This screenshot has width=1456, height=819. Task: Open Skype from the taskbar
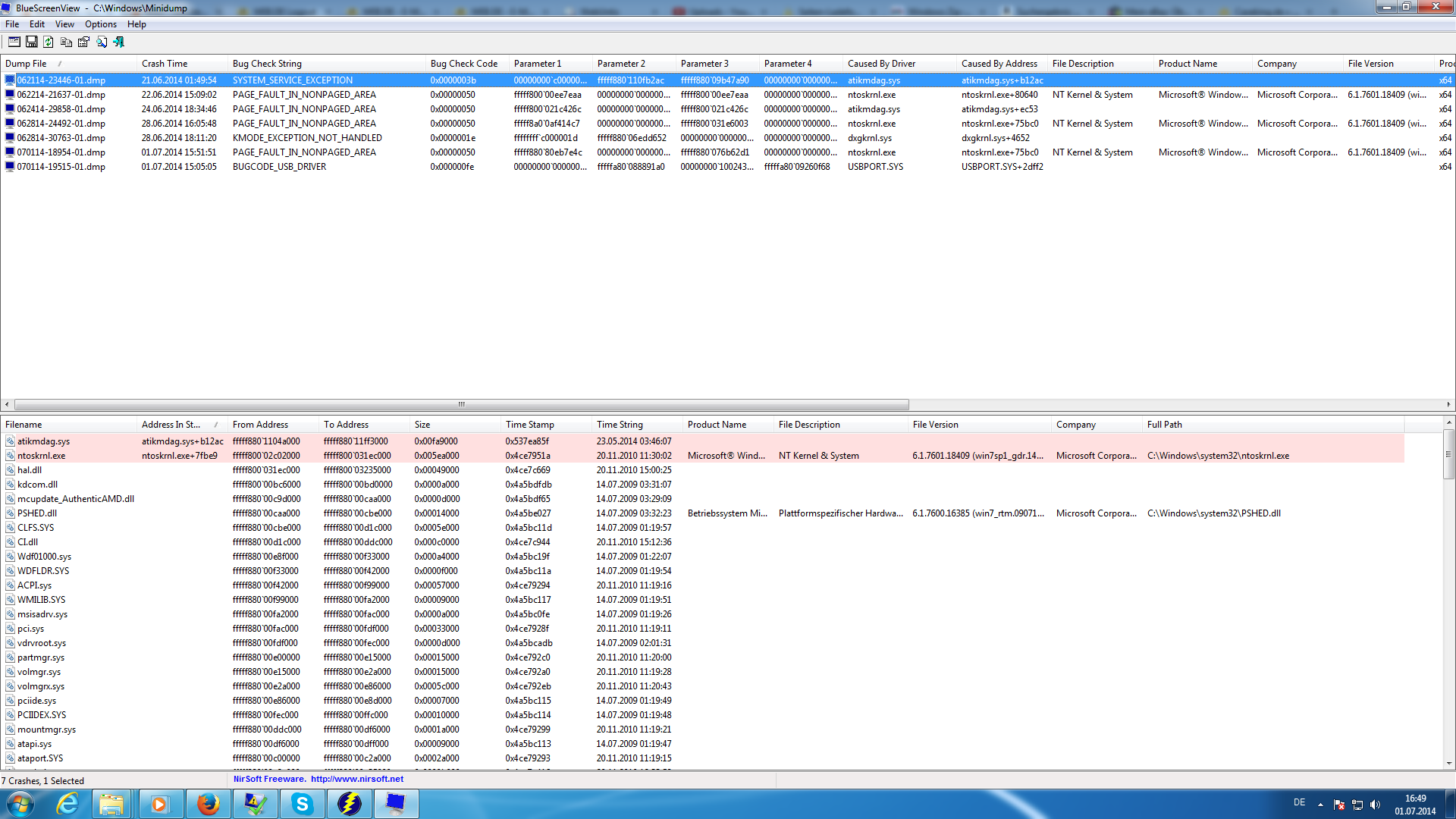[302, 804]
